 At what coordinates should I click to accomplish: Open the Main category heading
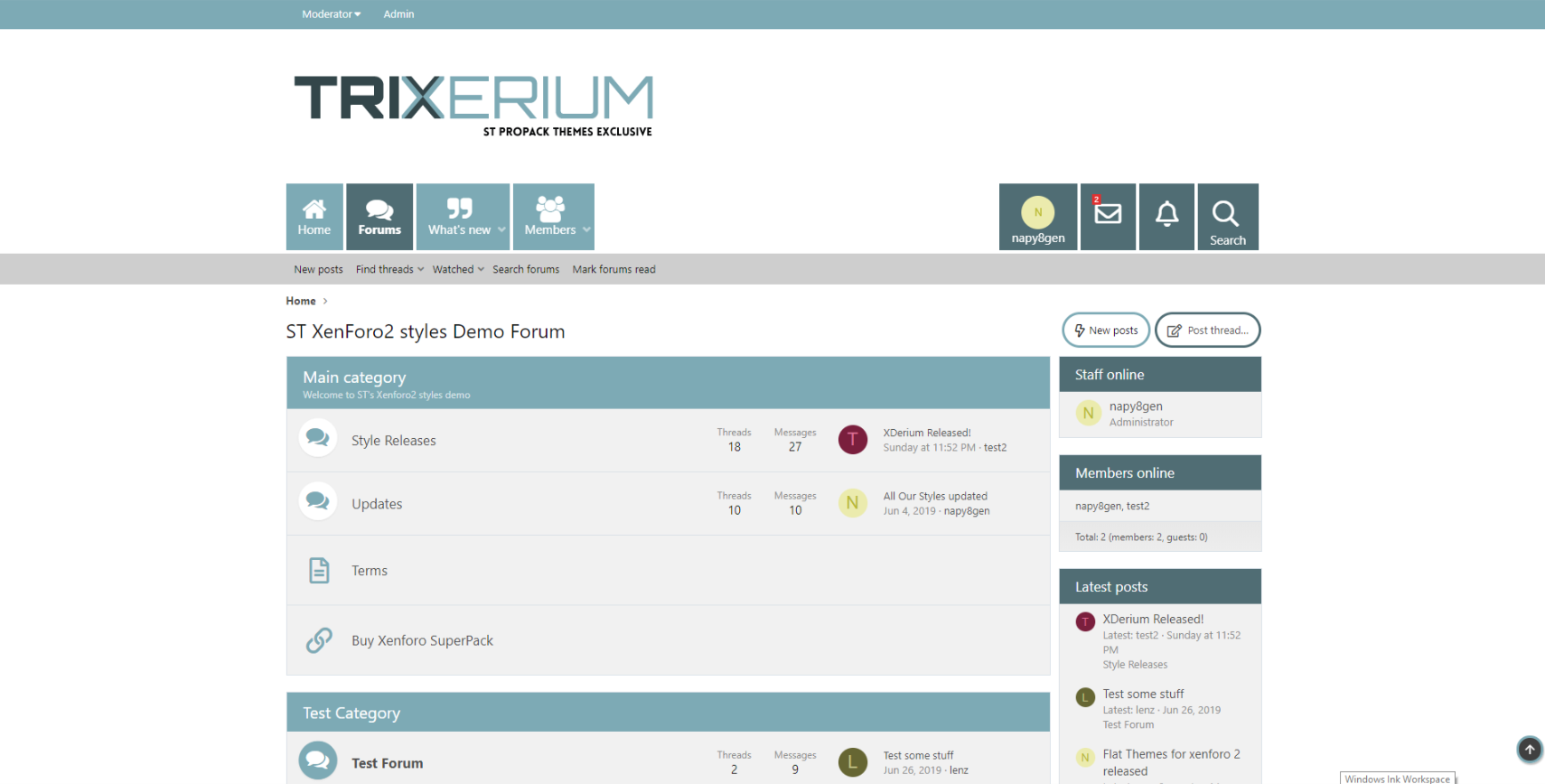click(354, 378)
